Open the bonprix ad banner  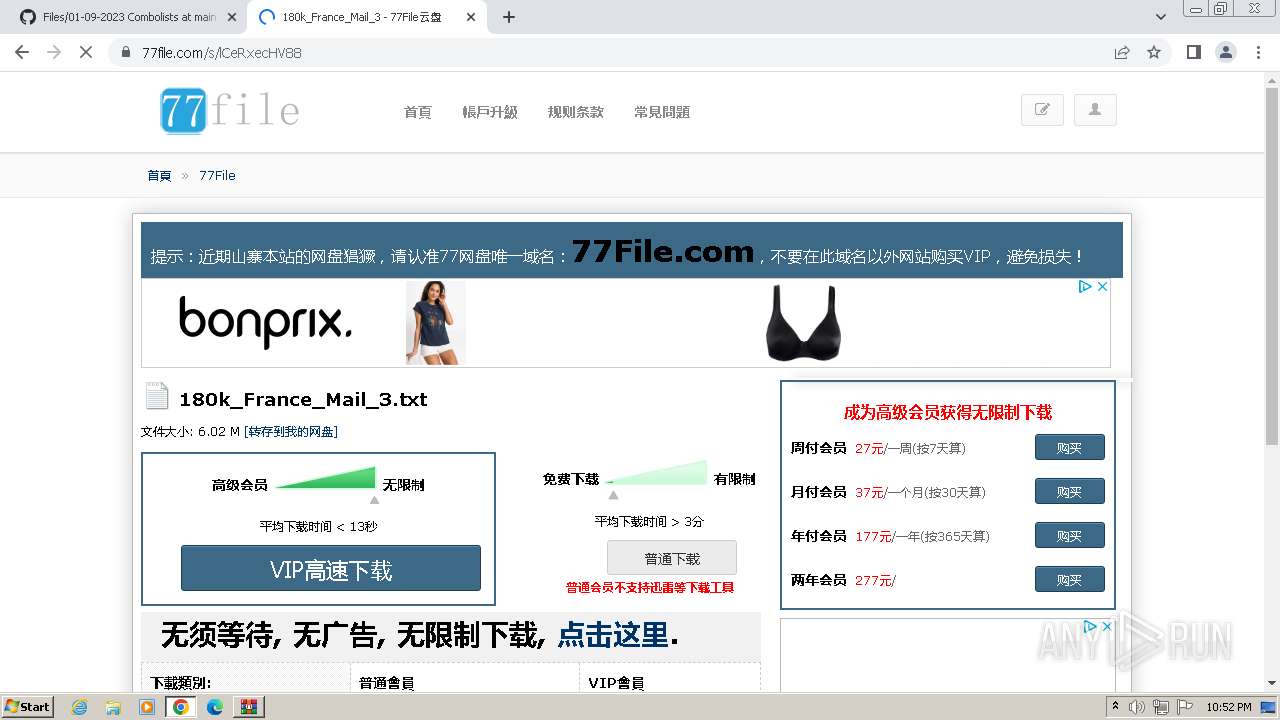click(625, 323)
